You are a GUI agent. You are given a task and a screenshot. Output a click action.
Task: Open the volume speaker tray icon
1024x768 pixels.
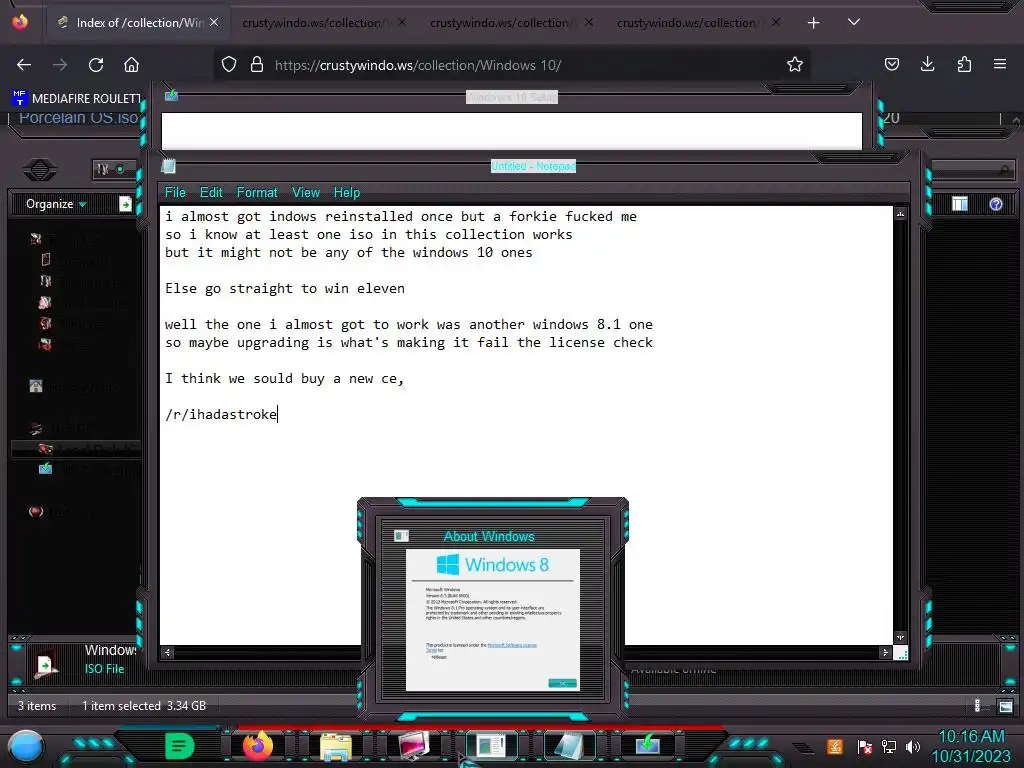912,746
